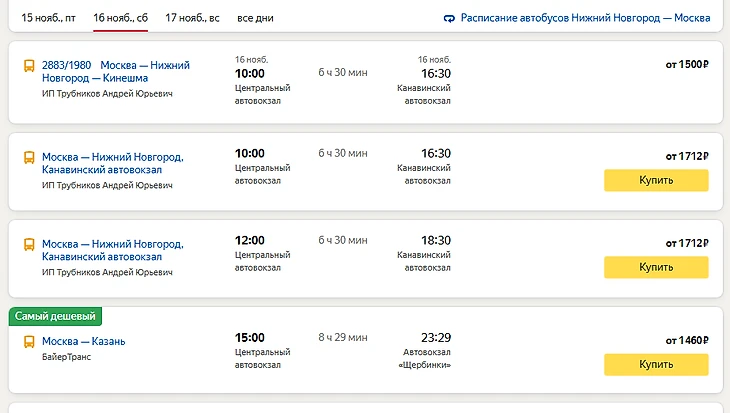
Task: Click bus icon for 12:00 Moscow trip
Action: (30, 245)
